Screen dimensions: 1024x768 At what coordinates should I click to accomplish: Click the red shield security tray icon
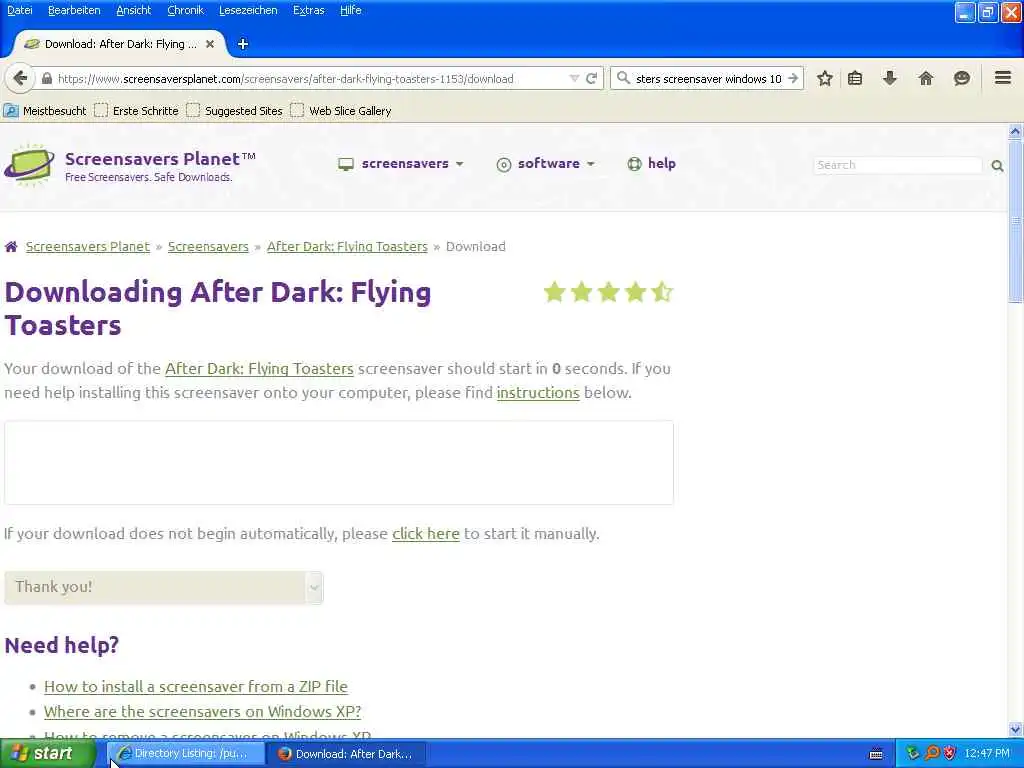tap(950, 754)
